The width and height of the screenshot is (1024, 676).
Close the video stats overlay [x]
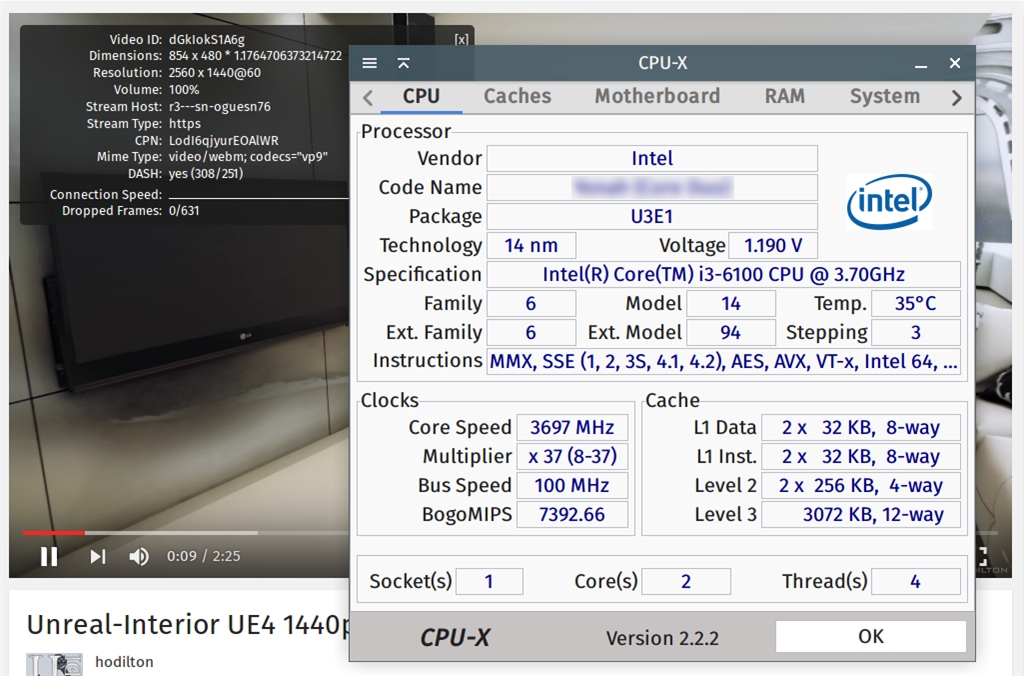coord(462,39)
